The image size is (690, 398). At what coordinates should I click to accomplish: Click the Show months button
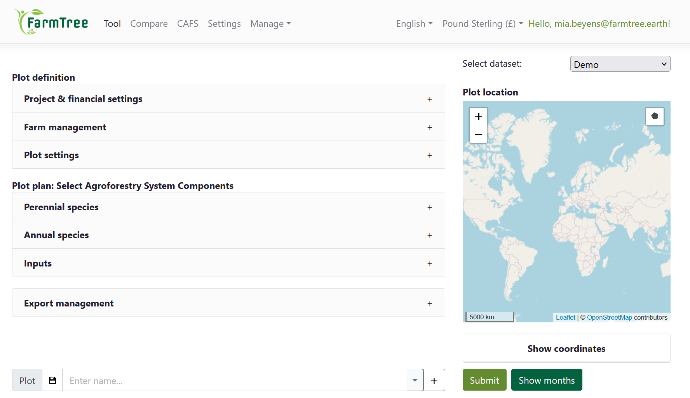point(546,380)
